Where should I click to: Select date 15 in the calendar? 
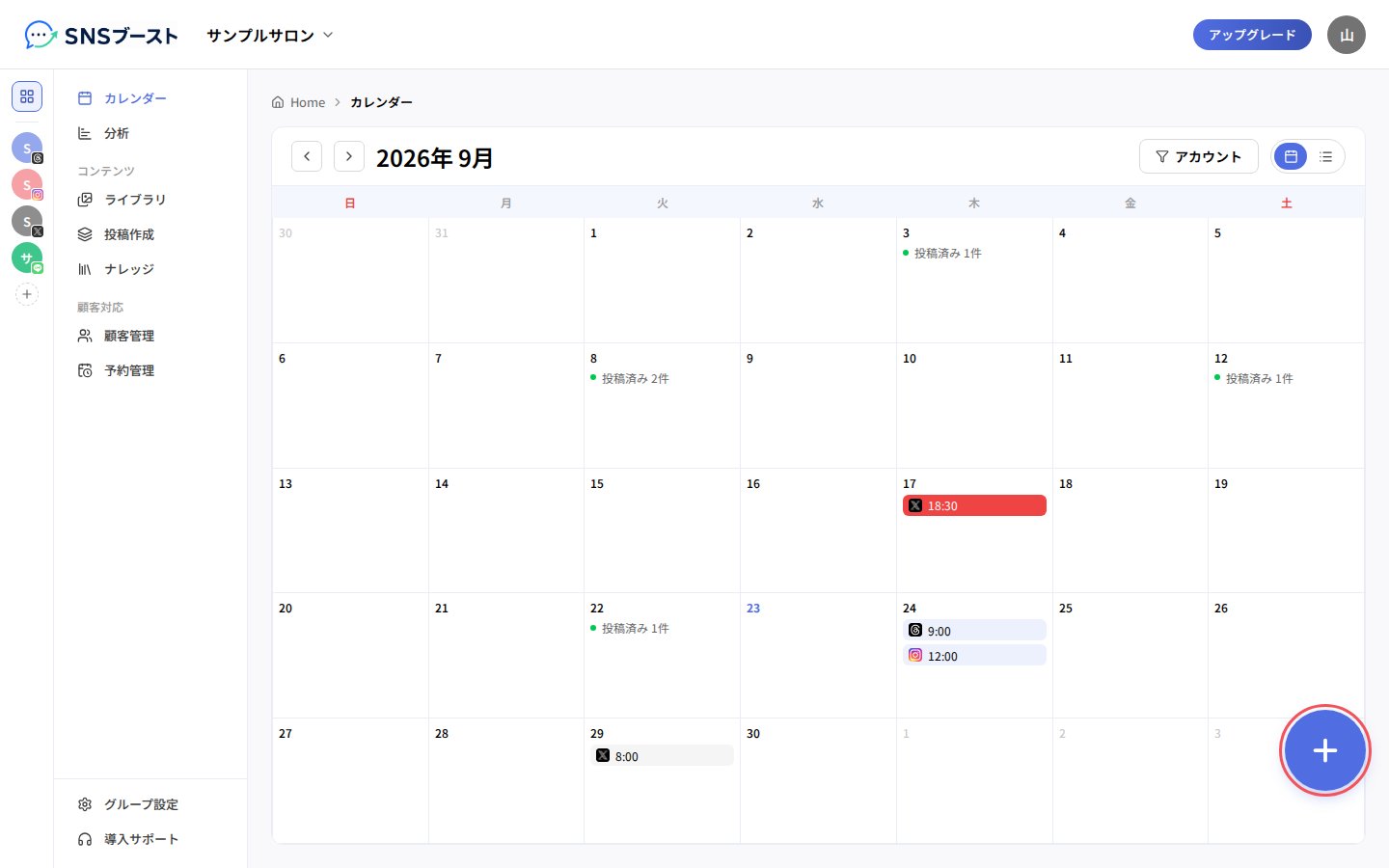point(597,484)
